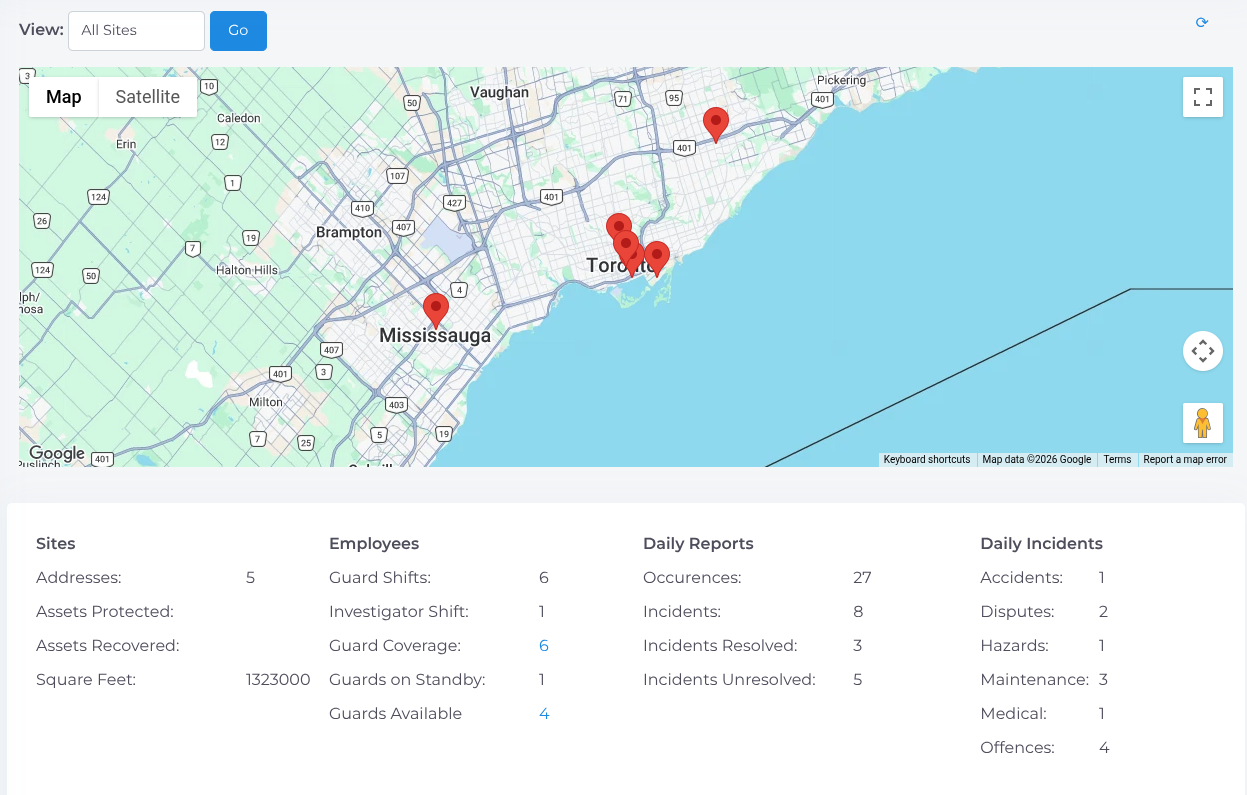Click the Mississauga map pin

tap(435, 310)
